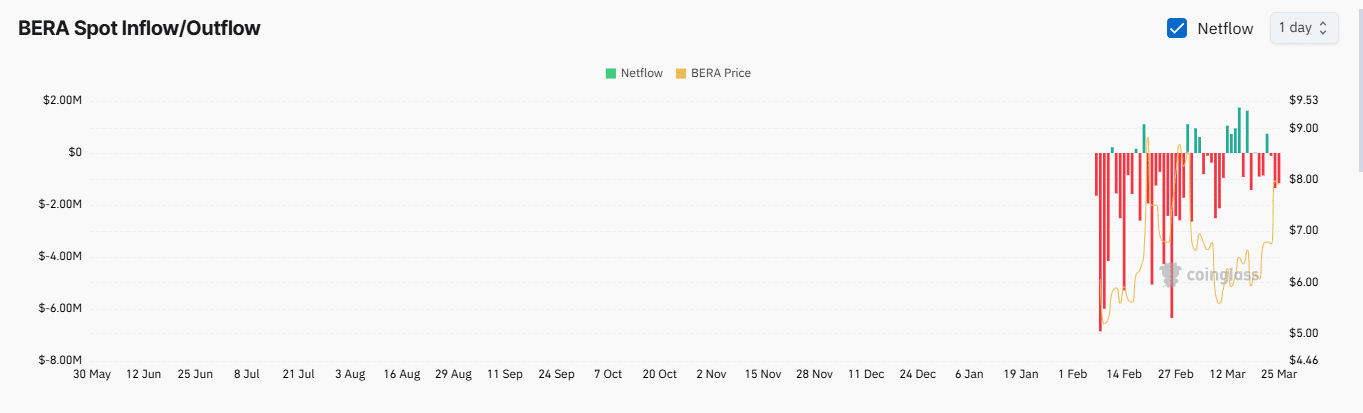Uncheck the Netflow checkbox
The image size is (1363, 413).
point(1177,28)
